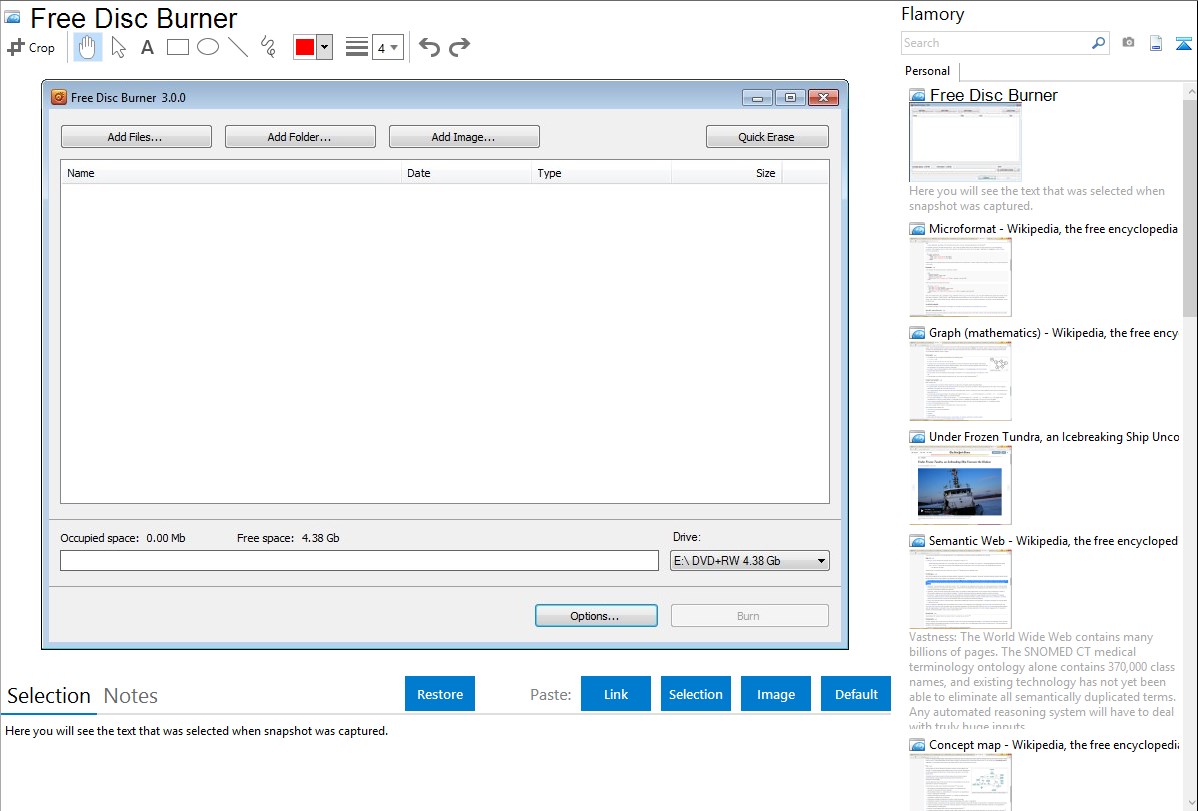Viewport: 1198px width, 811px height.
Task: Sort by the Name column header
Action: [232, 173]
